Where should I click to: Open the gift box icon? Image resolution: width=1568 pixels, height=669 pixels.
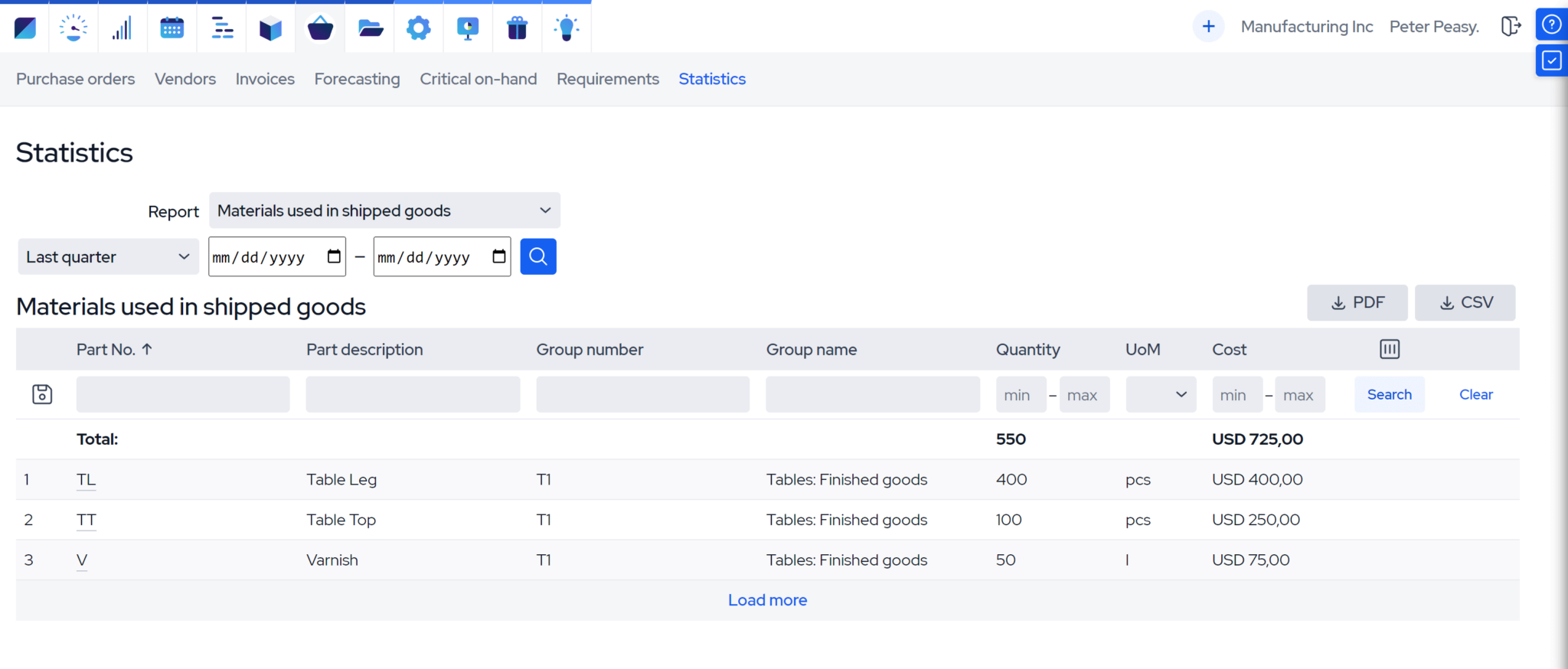517,28
